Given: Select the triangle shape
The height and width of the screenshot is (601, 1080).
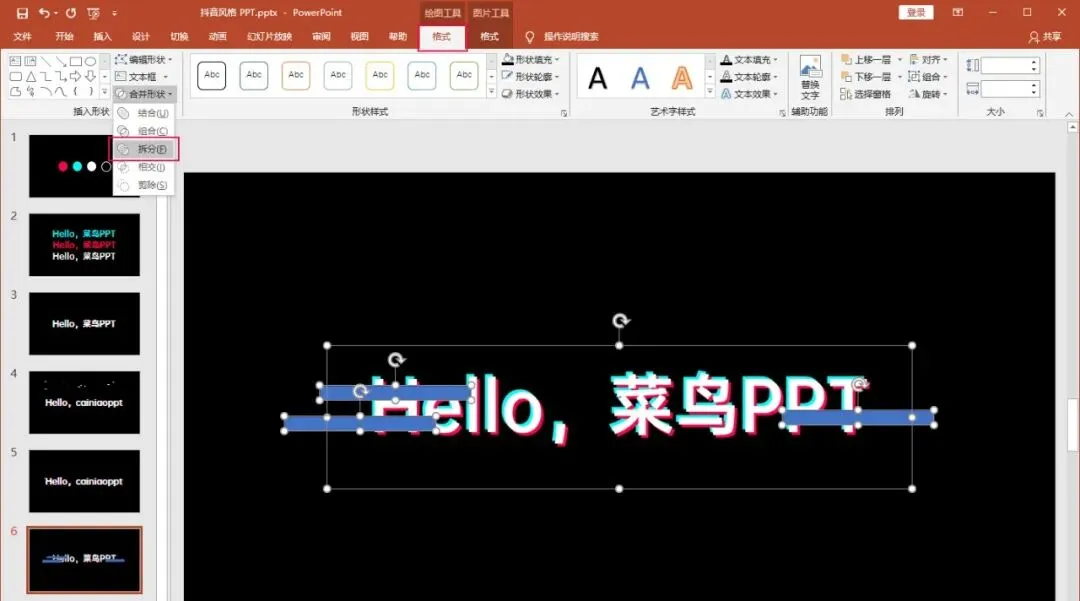Looking at the screenshot, I should coord(30,76).
